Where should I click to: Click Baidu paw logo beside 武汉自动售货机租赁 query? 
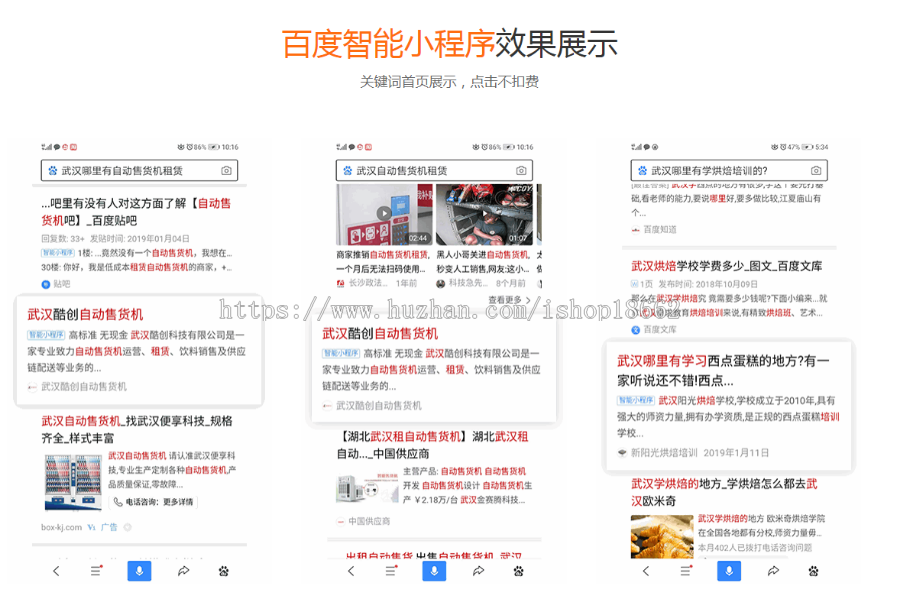coord(348,171)
